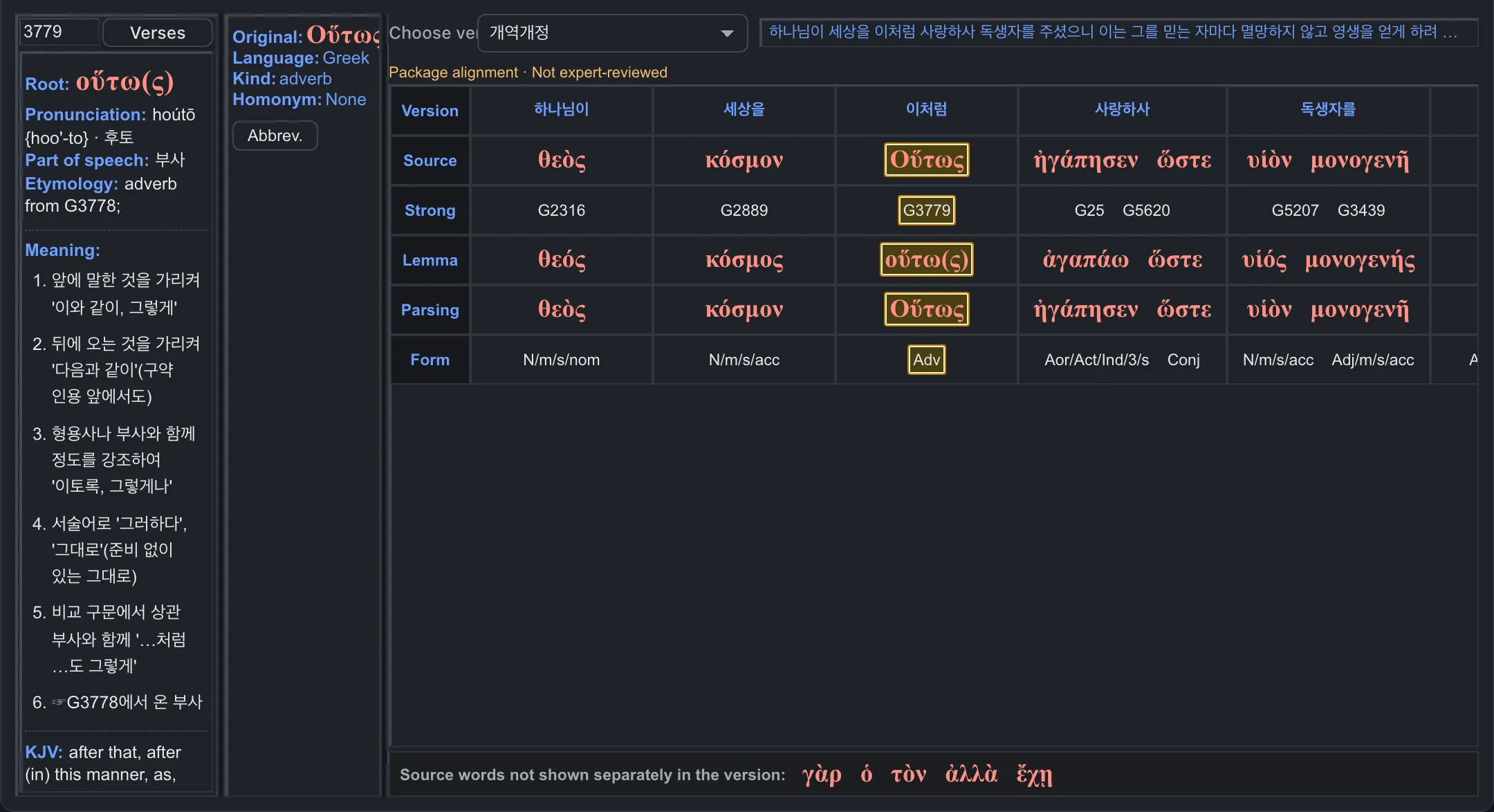The width and height of the screenshot is (1494, 812).
Task: Click lemma θεός
Action: (x=562, y=259)
